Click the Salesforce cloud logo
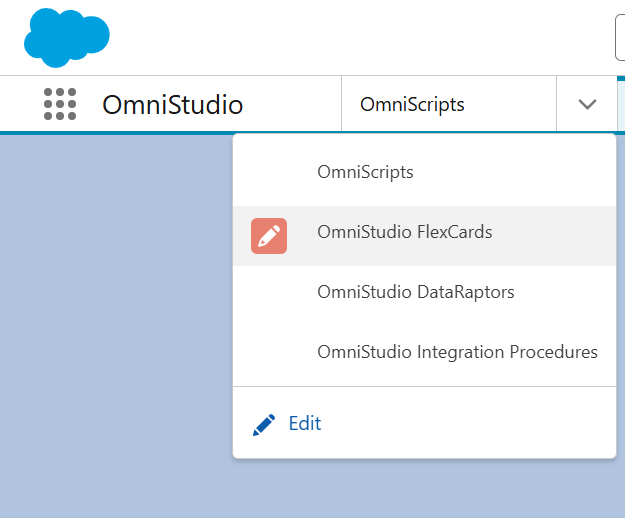This screenshot has height=518, width=625. click(66, 37)
